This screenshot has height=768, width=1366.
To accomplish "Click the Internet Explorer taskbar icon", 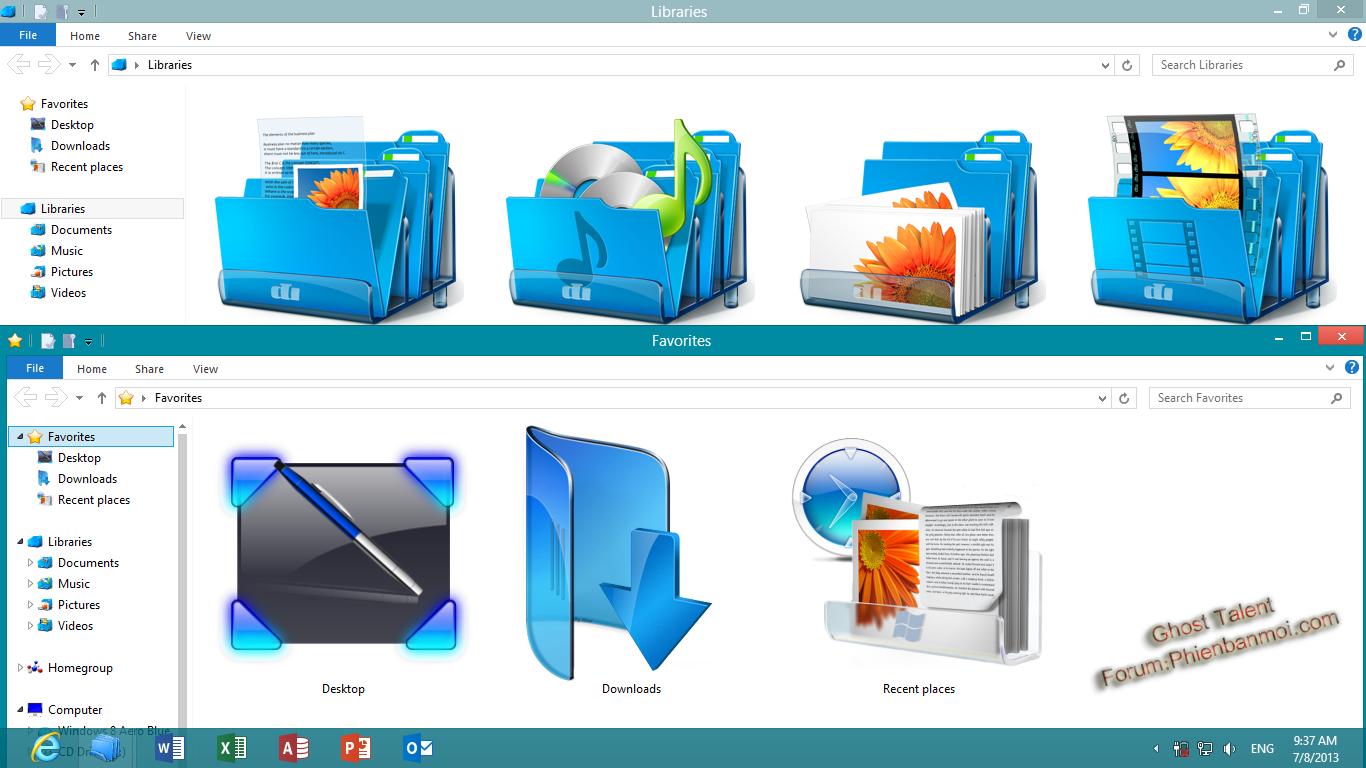I will pos(45,748).
